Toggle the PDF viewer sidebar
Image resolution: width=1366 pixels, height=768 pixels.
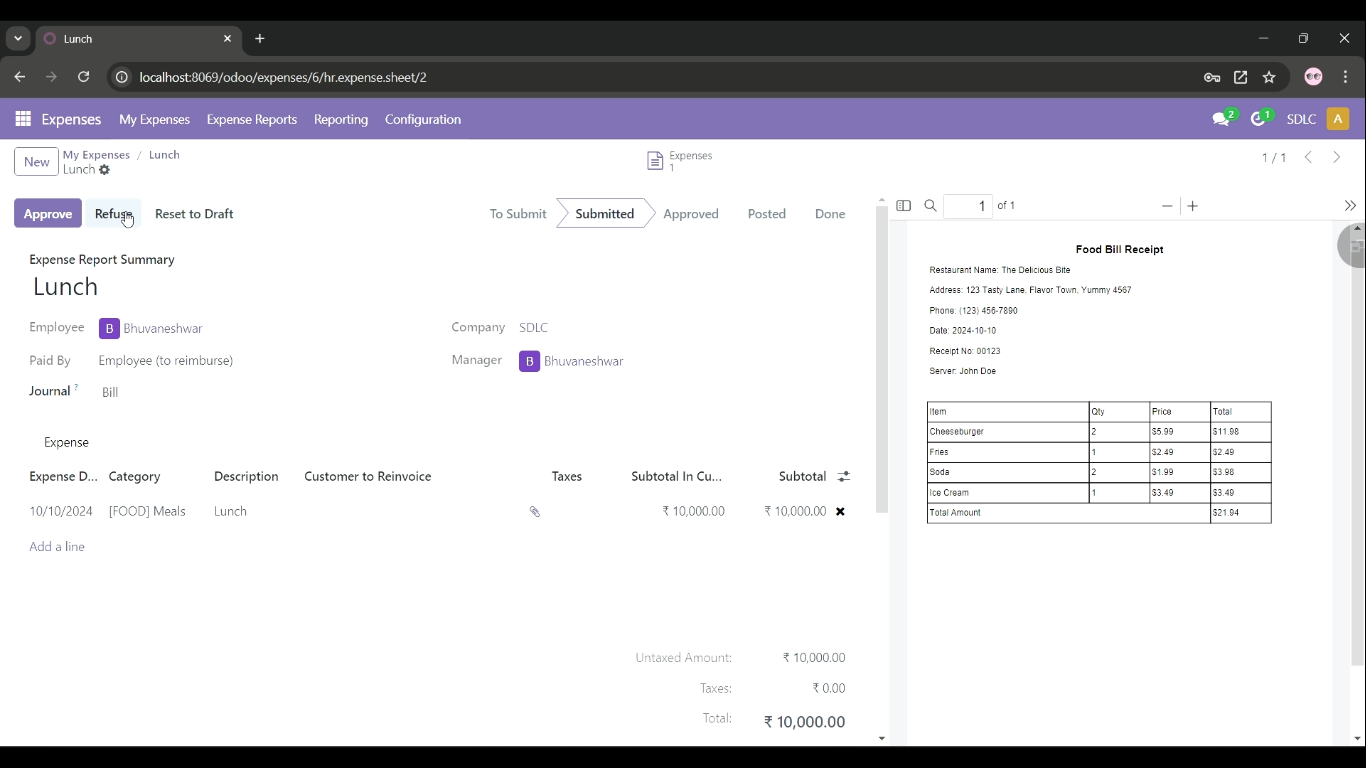tap(904, 206)
